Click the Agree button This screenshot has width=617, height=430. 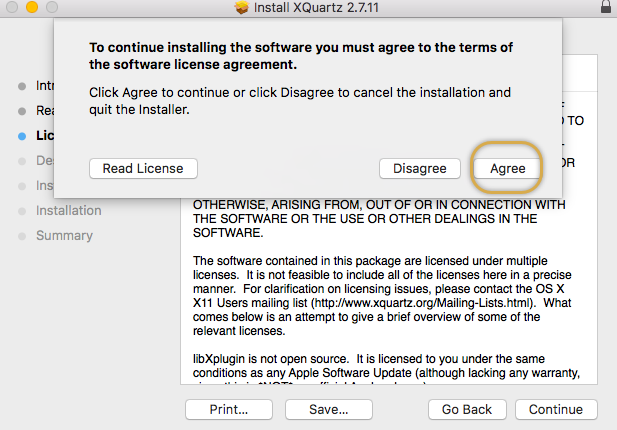(x=507, y=168)
